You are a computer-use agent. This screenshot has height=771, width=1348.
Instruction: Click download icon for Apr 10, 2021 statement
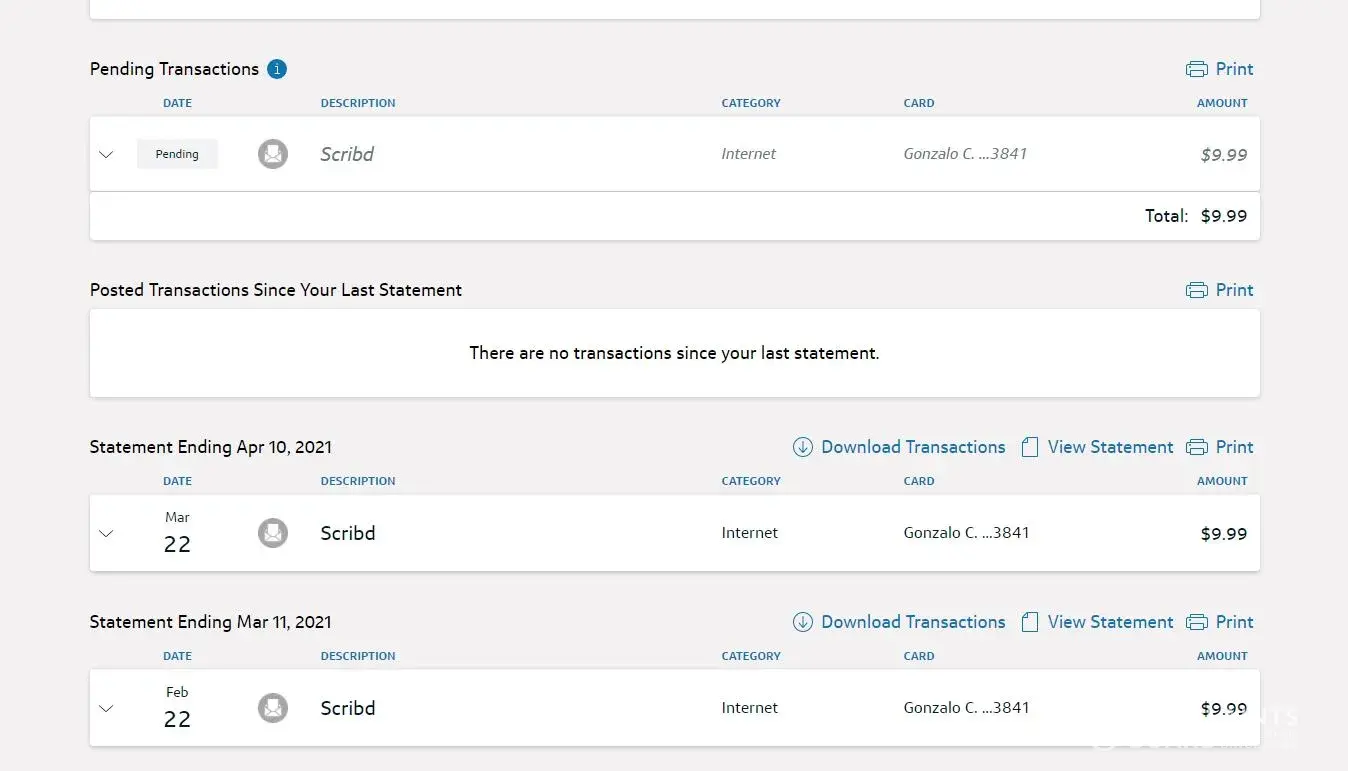coord(802,447)
